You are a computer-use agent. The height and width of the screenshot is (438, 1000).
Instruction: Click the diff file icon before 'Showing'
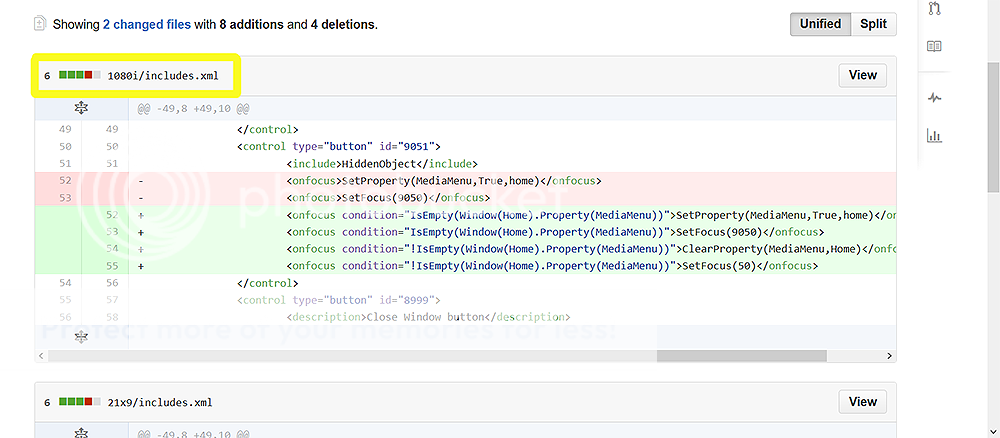(x=40, y=22)
